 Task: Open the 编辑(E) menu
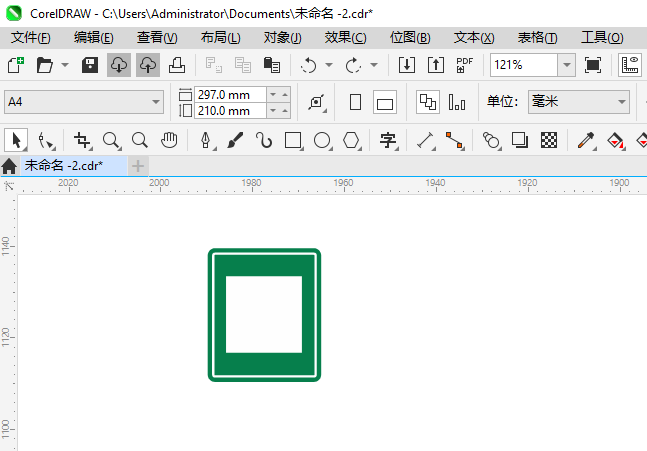pyautogui.click(x=94, y=38)
